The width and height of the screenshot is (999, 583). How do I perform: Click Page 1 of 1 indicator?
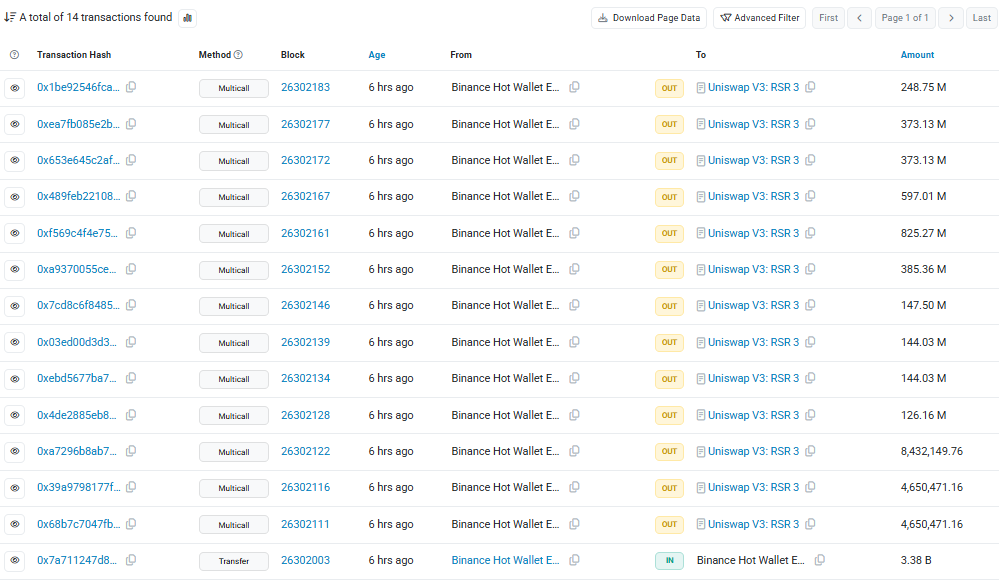click(905, 18)
